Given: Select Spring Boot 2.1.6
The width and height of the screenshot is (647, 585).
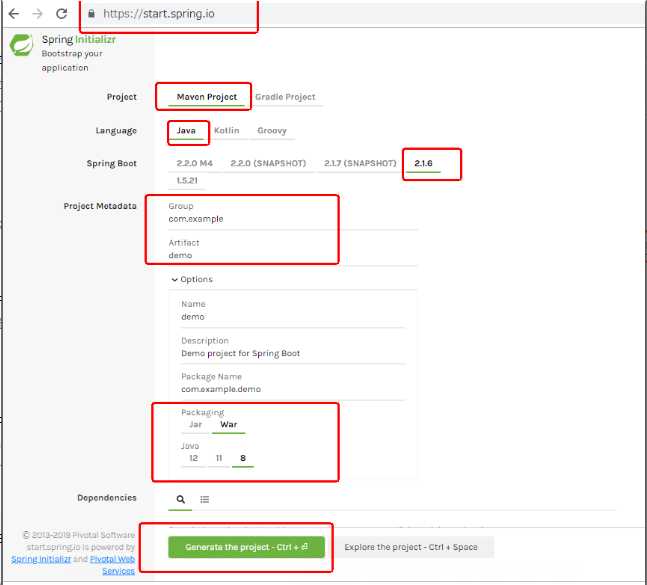Looking at the screenshot, I should tap(423, 163).
